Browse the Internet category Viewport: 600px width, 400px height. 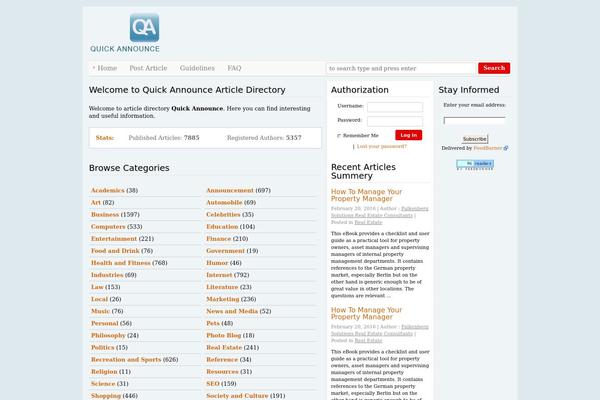pyautogui.click(x=219, y=275)
